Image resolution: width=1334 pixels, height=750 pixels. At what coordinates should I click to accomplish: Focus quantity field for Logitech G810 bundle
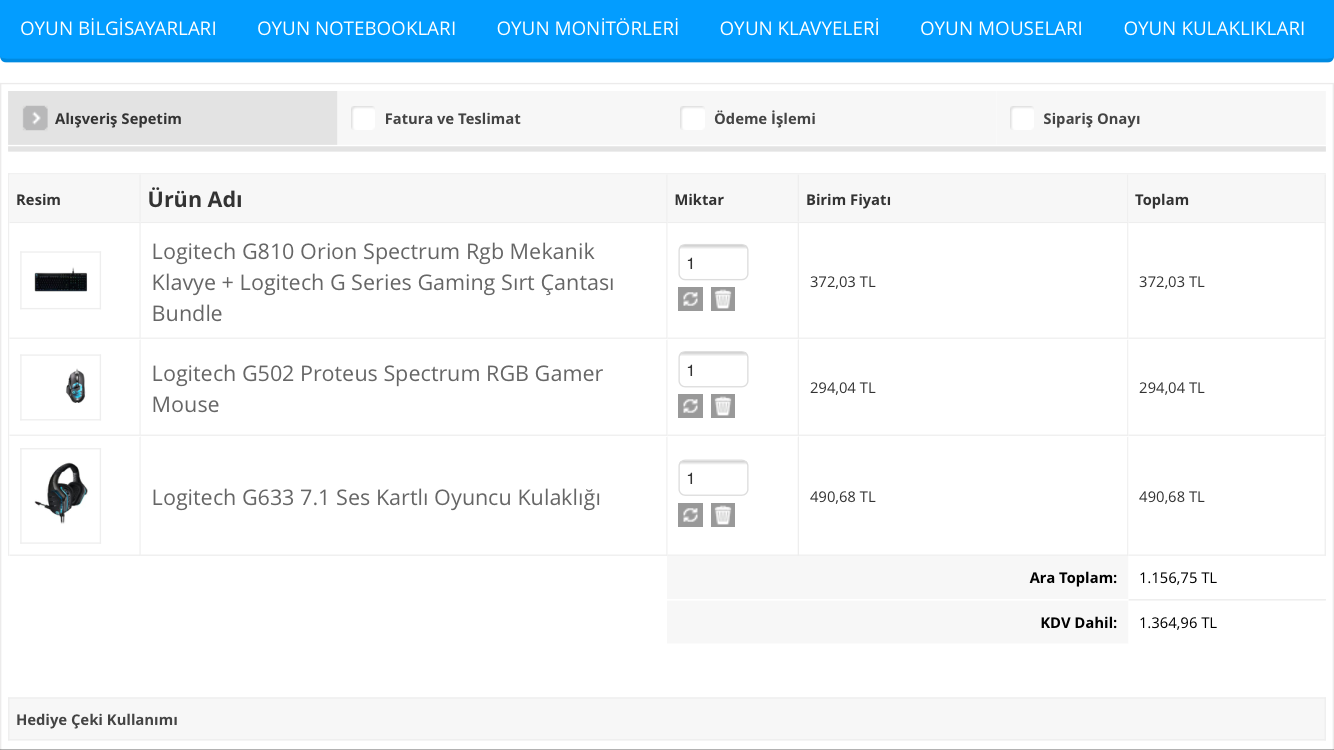pos(713,263)
